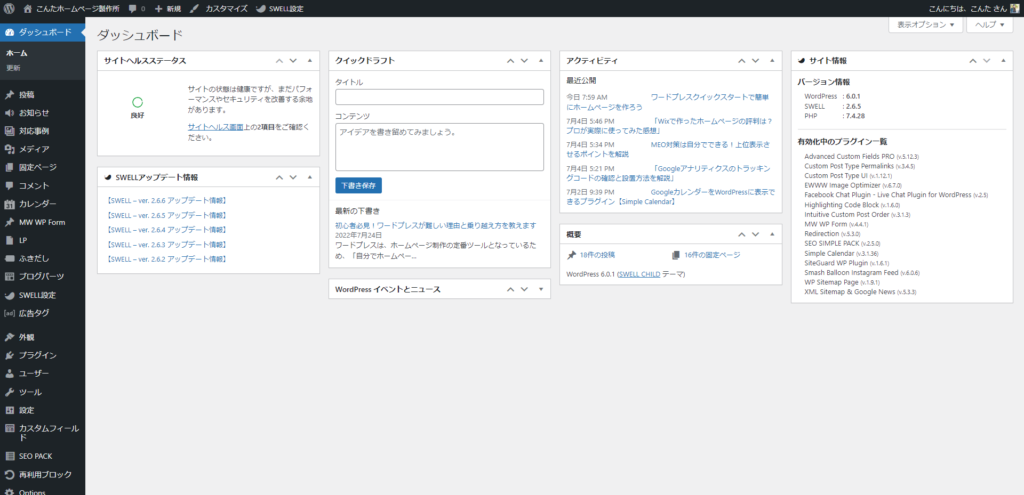Click the 設定 settings icon in the sidebar
This screenshot has width=1024, height=495.
(x=10, y=411)
